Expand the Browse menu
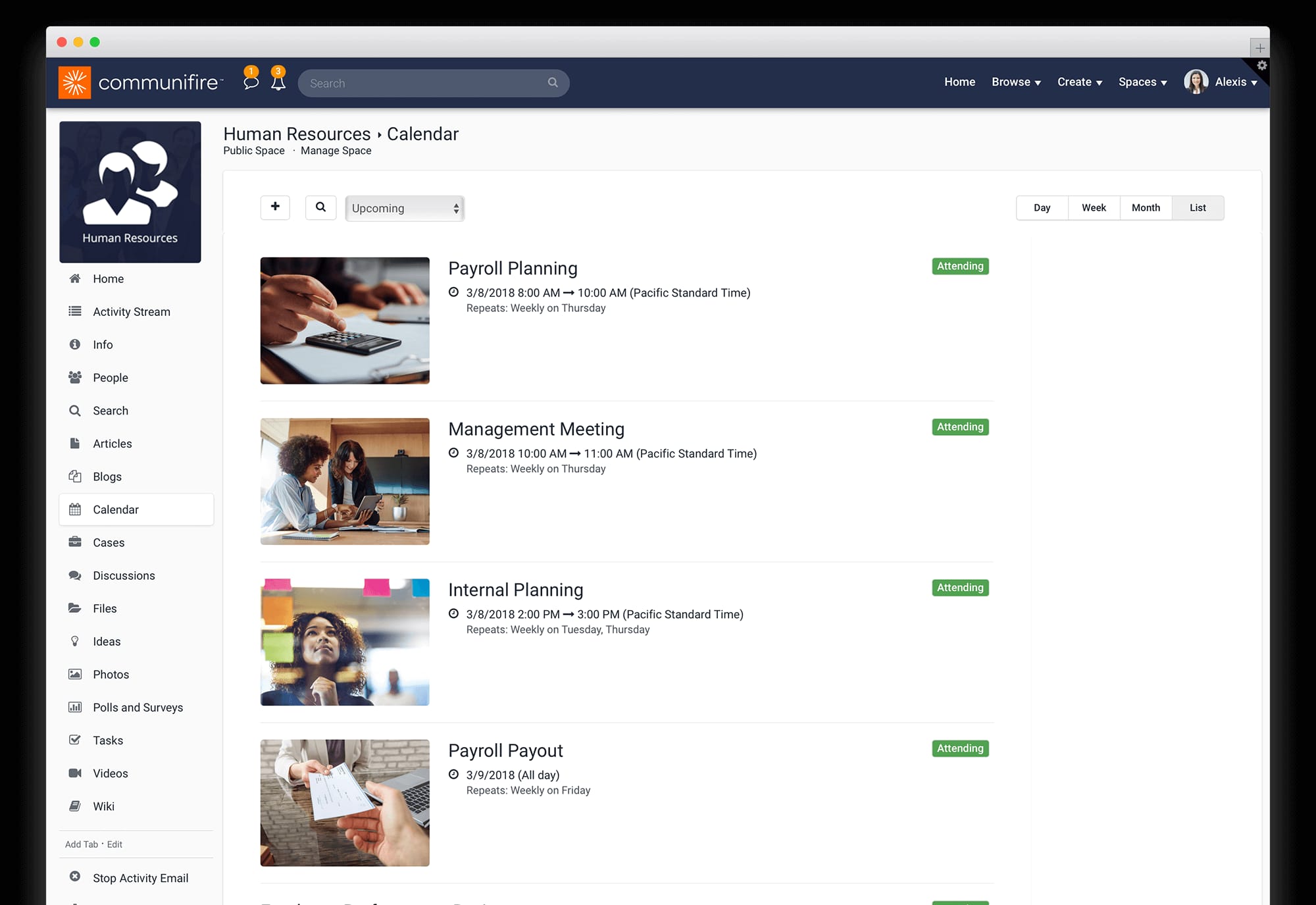 (x=1016, y=82)
